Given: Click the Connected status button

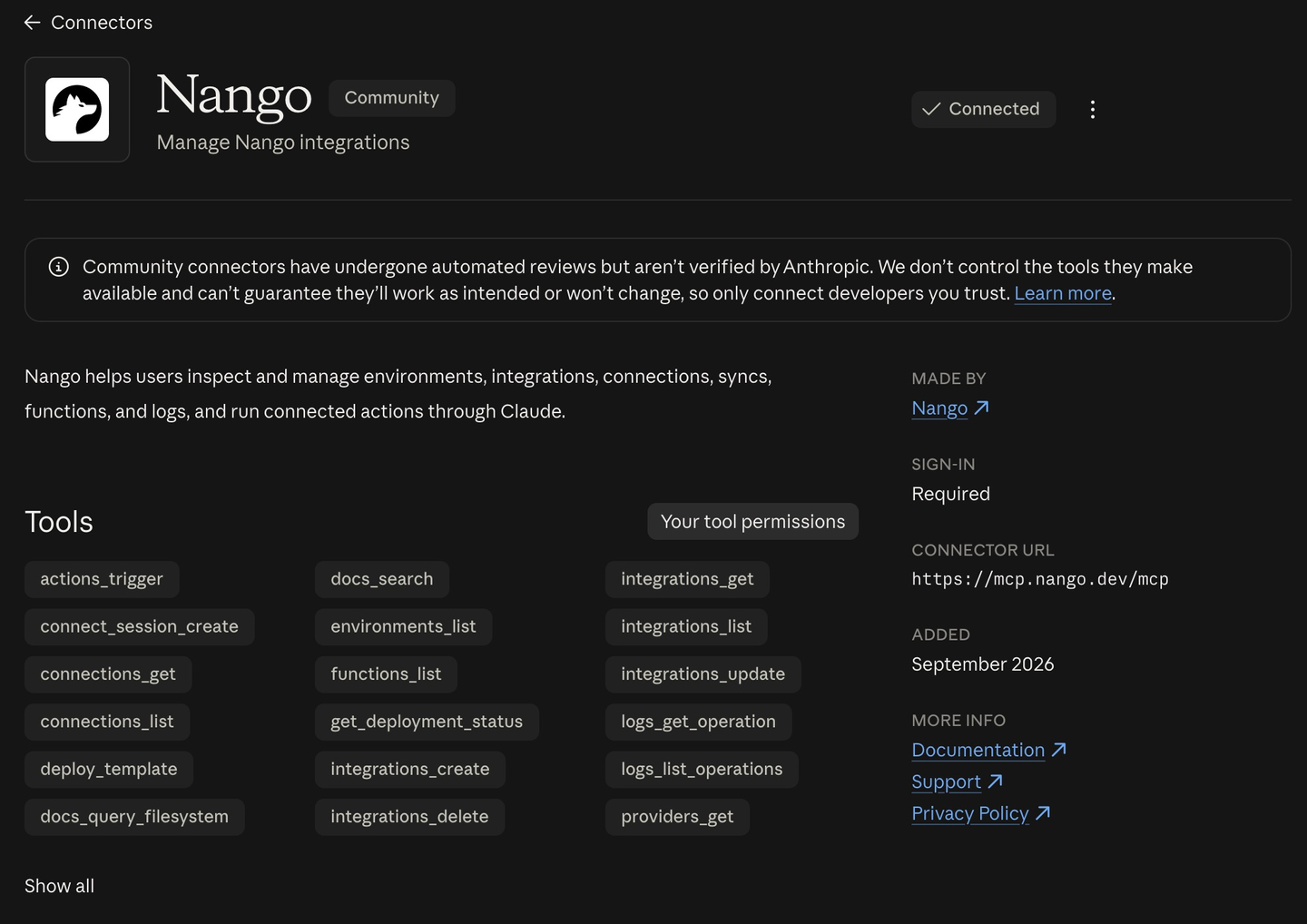Looking at the screenshot, I should [984, 109].
